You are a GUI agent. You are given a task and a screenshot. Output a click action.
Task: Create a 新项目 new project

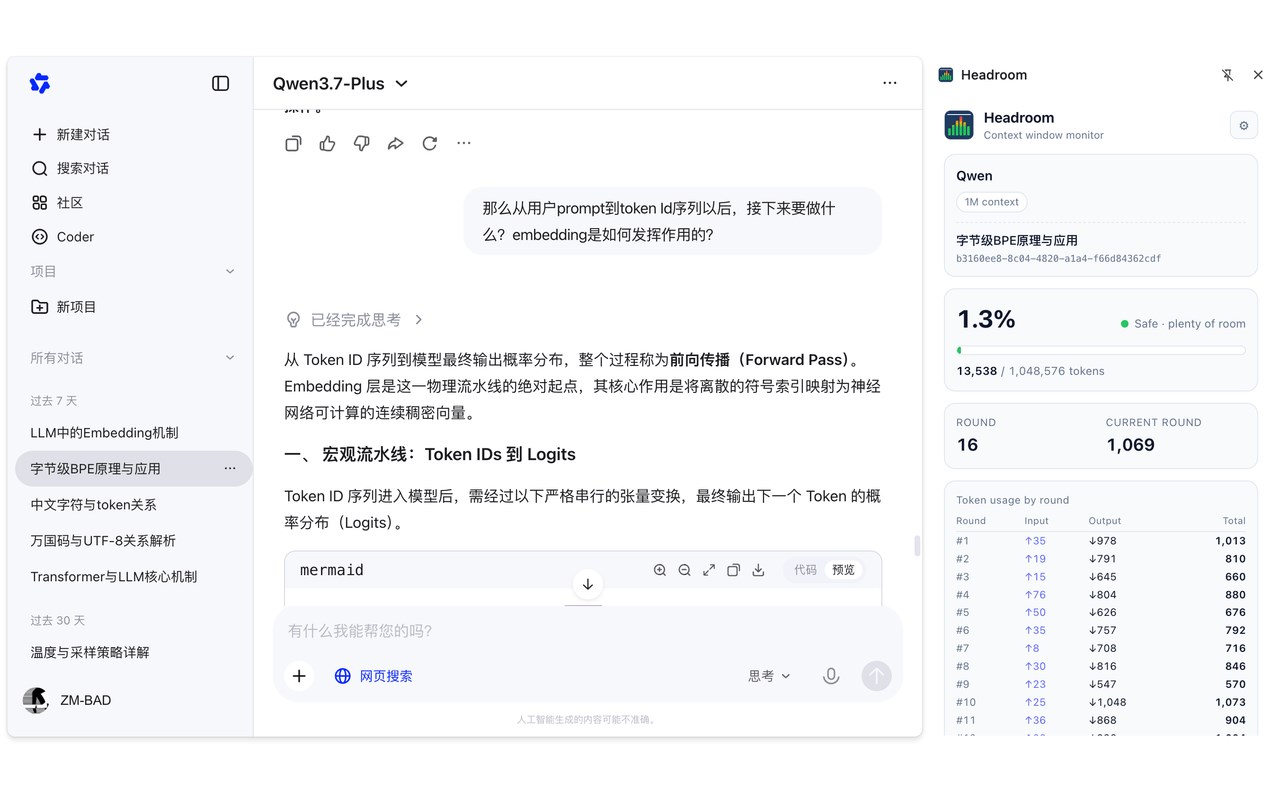pyautogui.click(x=64, y=307)
